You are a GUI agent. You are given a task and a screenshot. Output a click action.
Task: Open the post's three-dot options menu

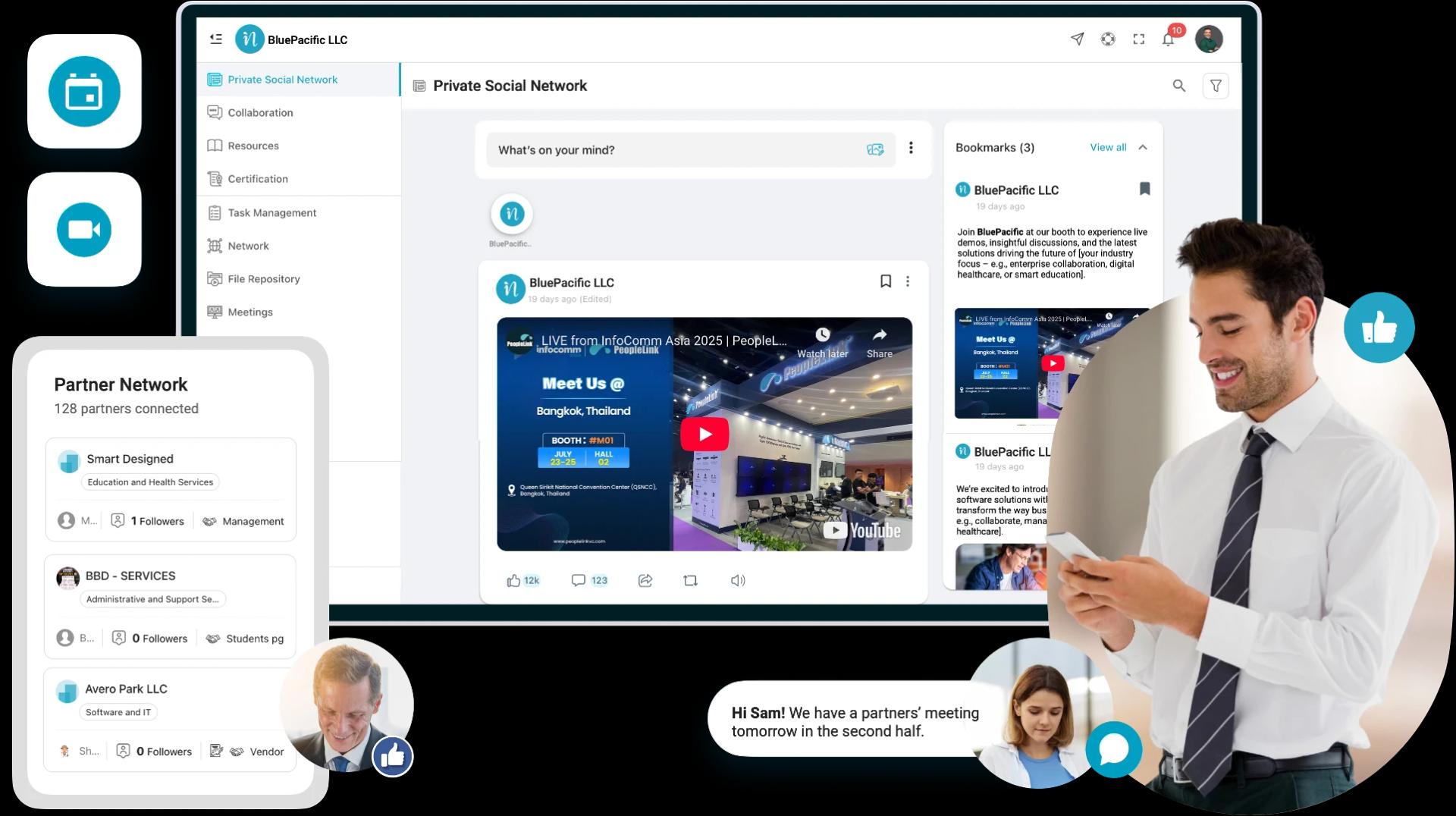coord(908,281)
